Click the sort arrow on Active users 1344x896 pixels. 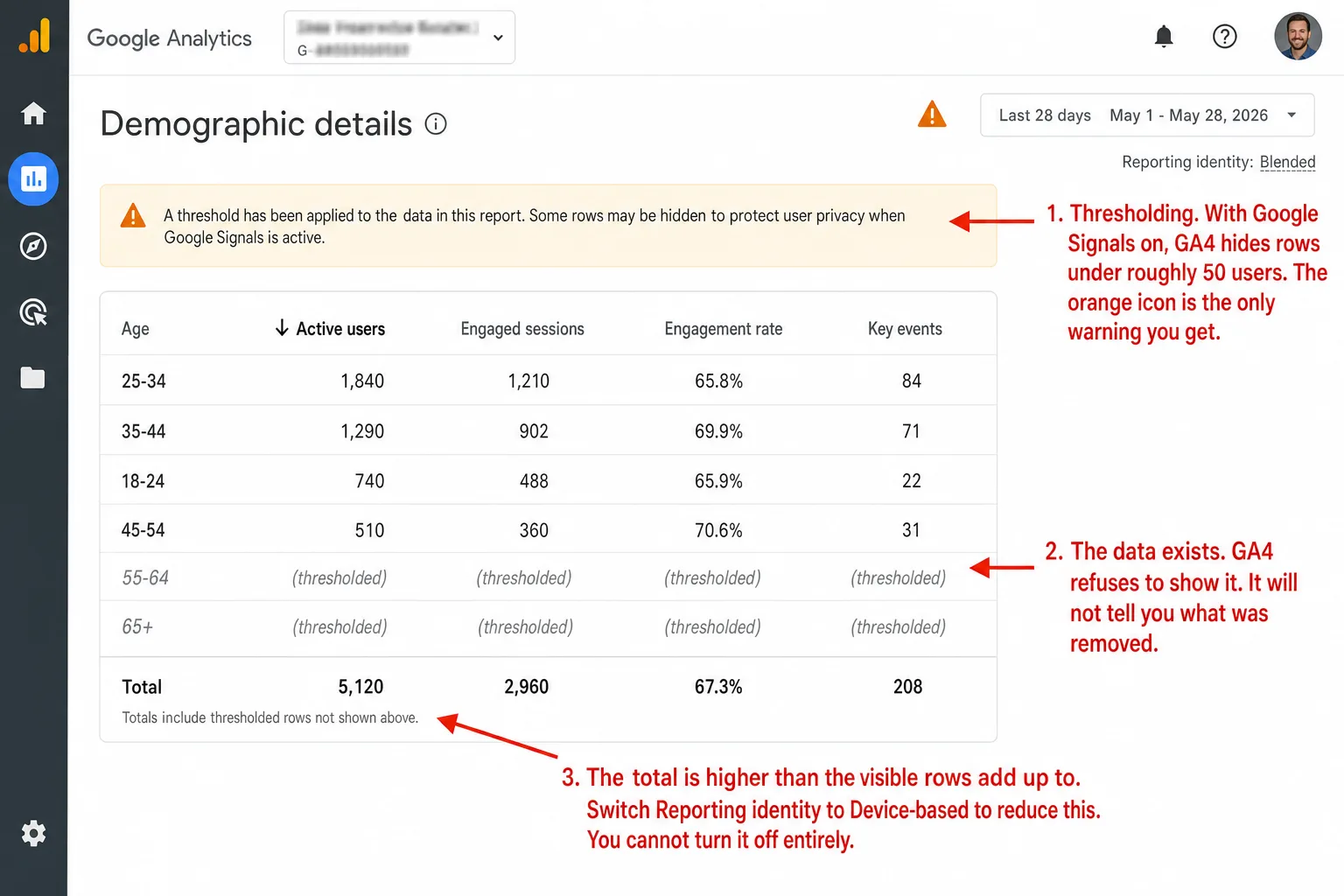pyautogui.click(x=282, y=328)
